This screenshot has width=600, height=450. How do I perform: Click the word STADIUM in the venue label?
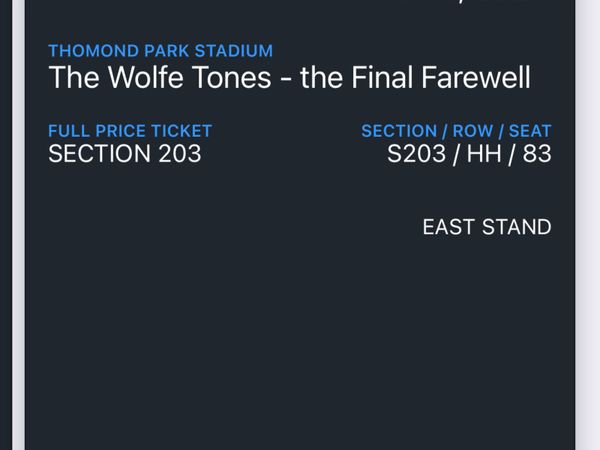(234, 51)
